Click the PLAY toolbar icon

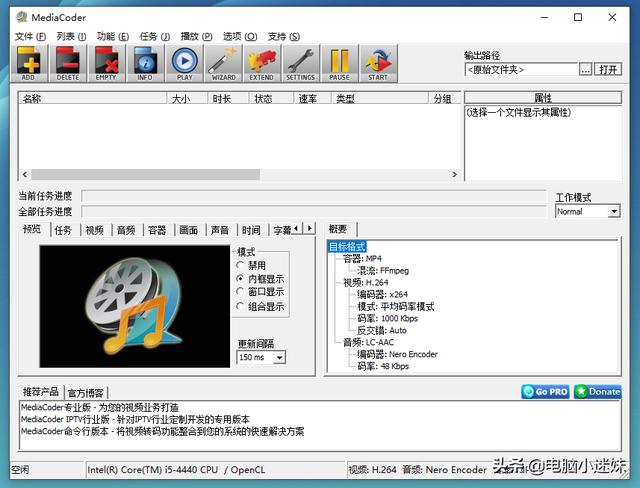pos(184,64)
